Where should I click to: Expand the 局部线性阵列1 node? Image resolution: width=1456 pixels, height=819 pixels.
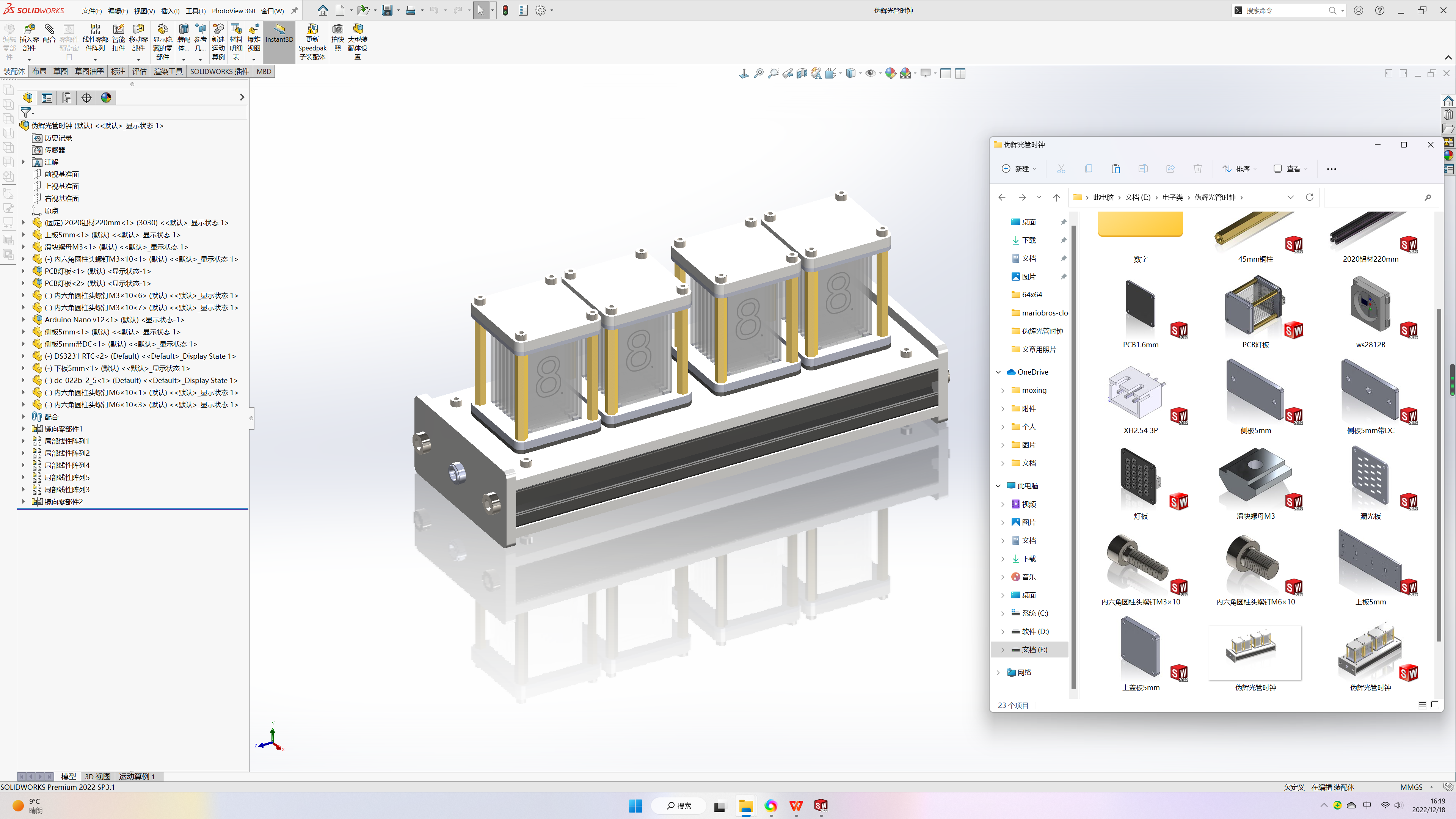click(x=23, y=441)
